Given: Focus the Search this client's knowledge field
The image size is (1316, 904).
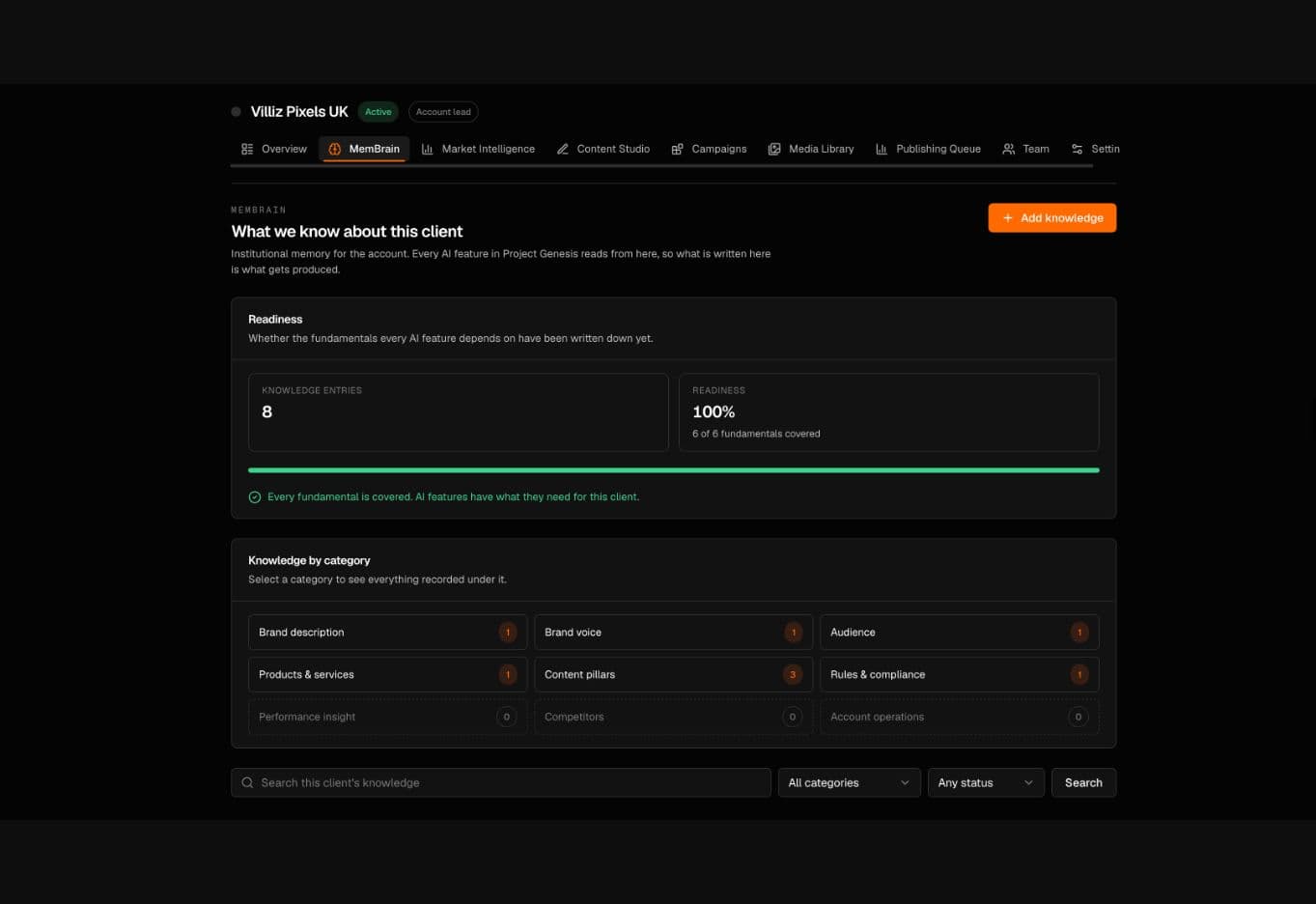Looking at the screenshot, I should [x=501, y=782].
